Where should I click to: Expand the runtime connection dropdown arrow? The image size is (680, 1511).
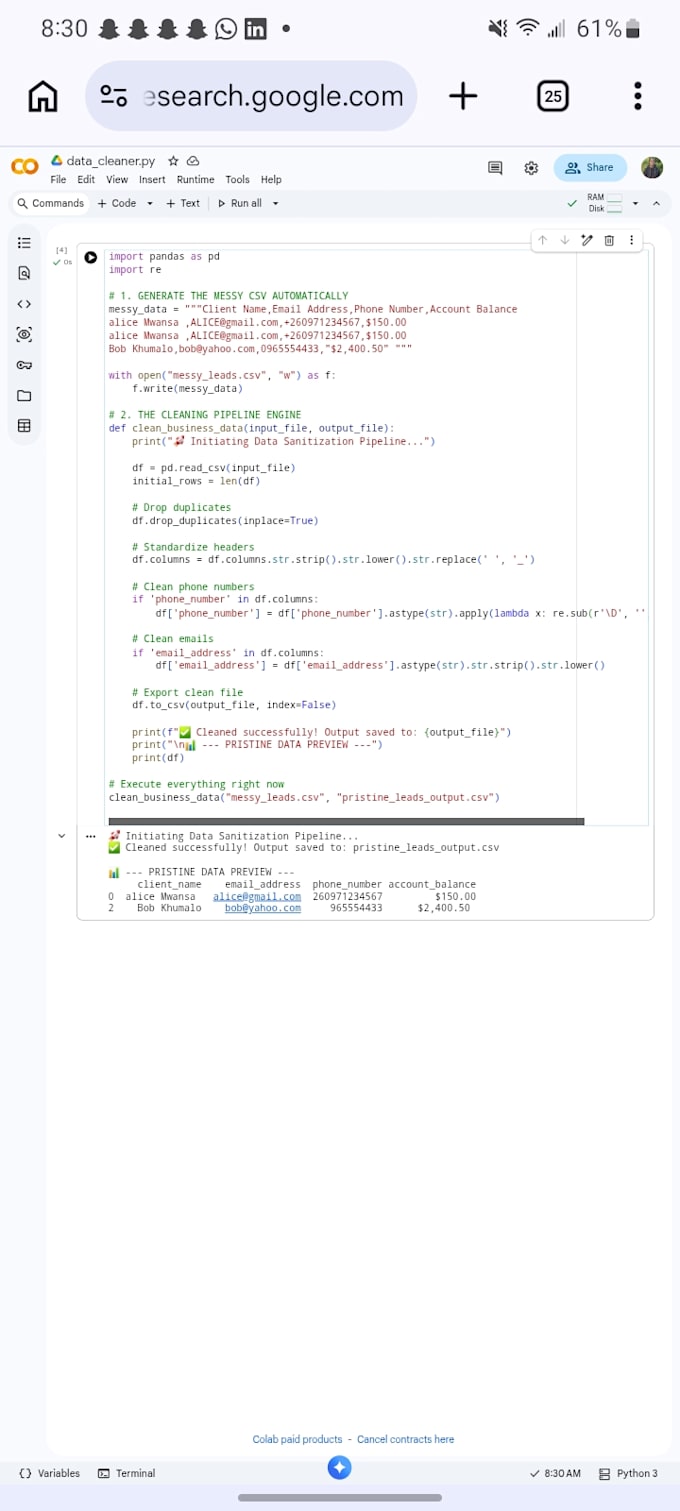point(635,203)
